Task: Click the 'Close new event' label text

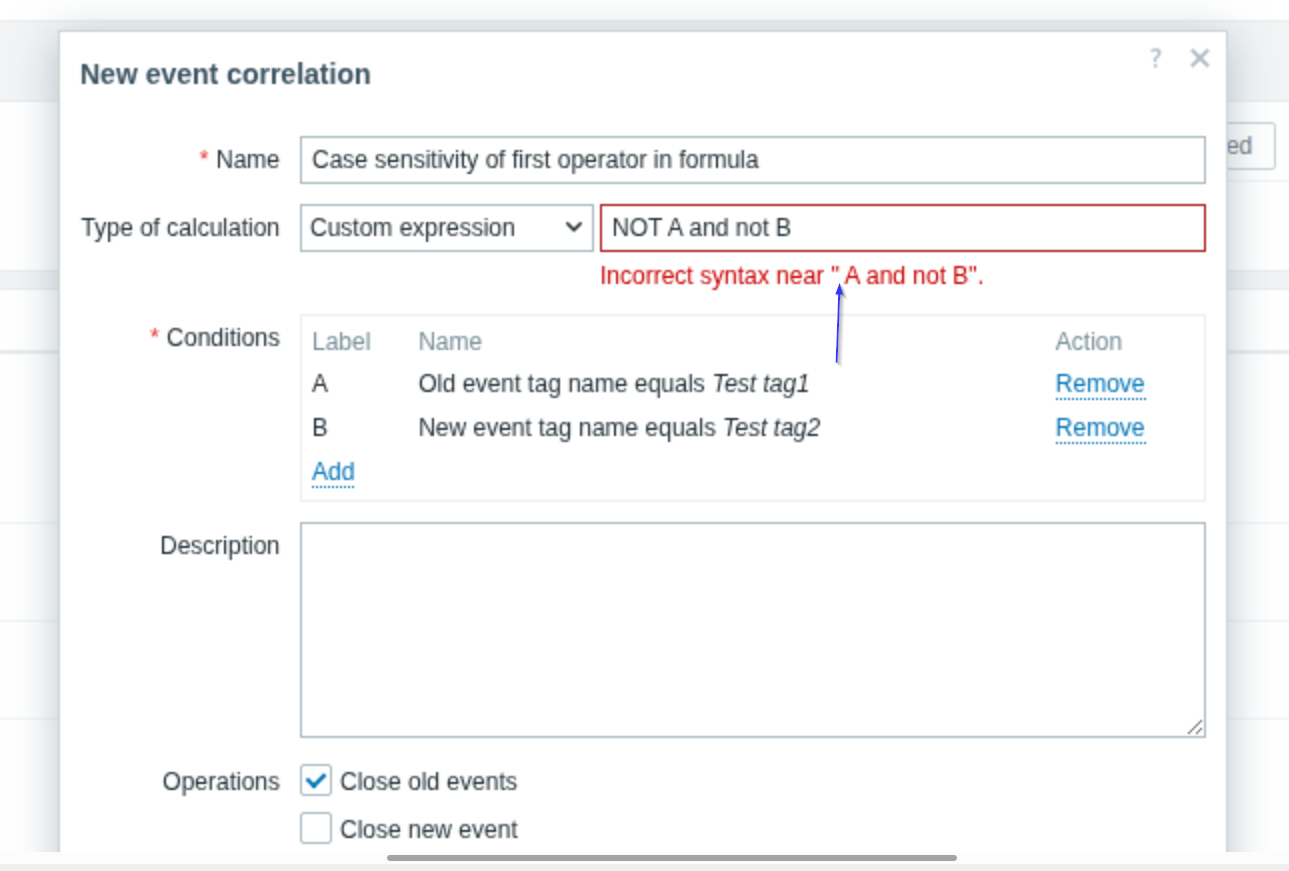Action: click(x=428, y=829)
